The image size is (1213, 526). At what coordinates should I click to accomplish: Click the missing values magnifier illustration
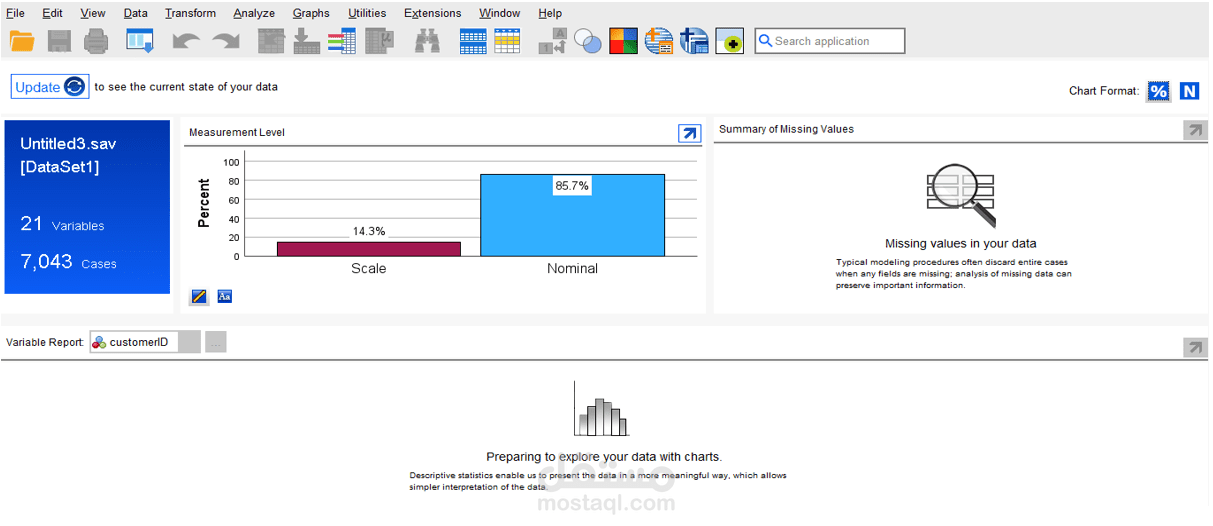tap(961, 196)
